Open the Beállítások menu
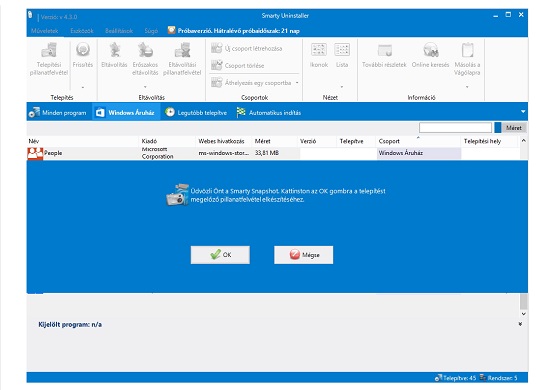The width and height of the screenshot is (550, 390). coord(119,31)
